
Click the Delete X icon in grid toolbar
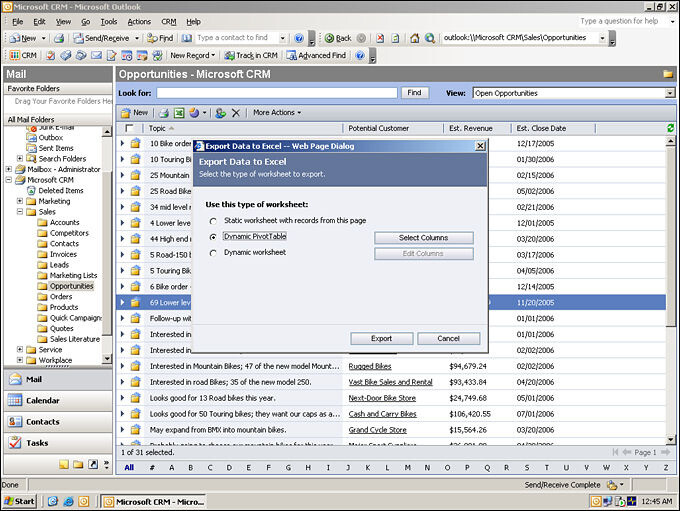[235, 113]
